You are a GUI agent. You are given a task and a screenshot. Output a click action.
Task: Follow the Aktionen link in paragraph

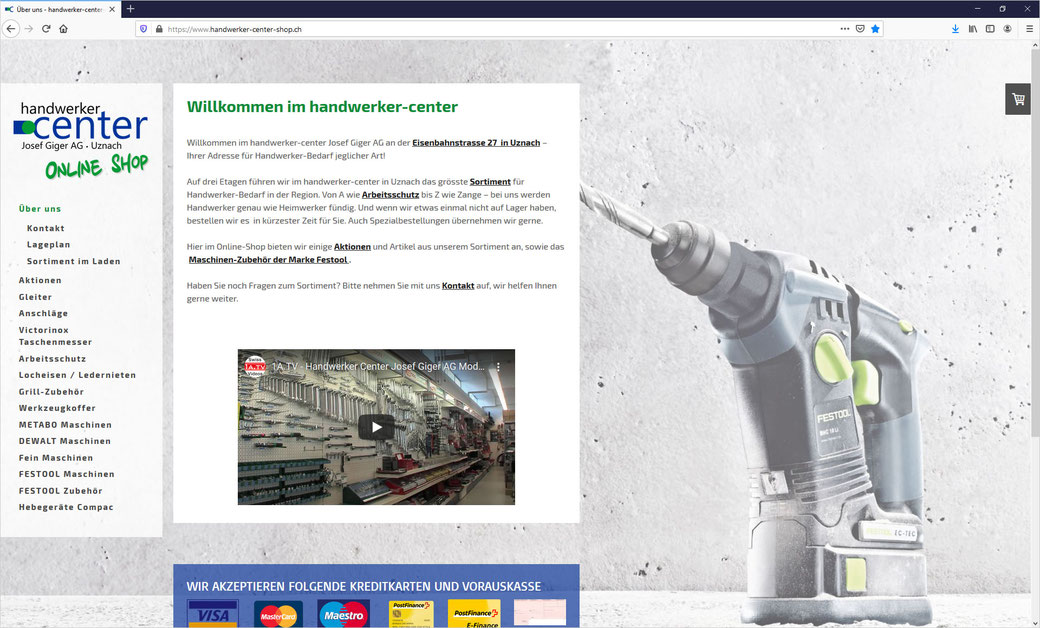tap(352, 247)
